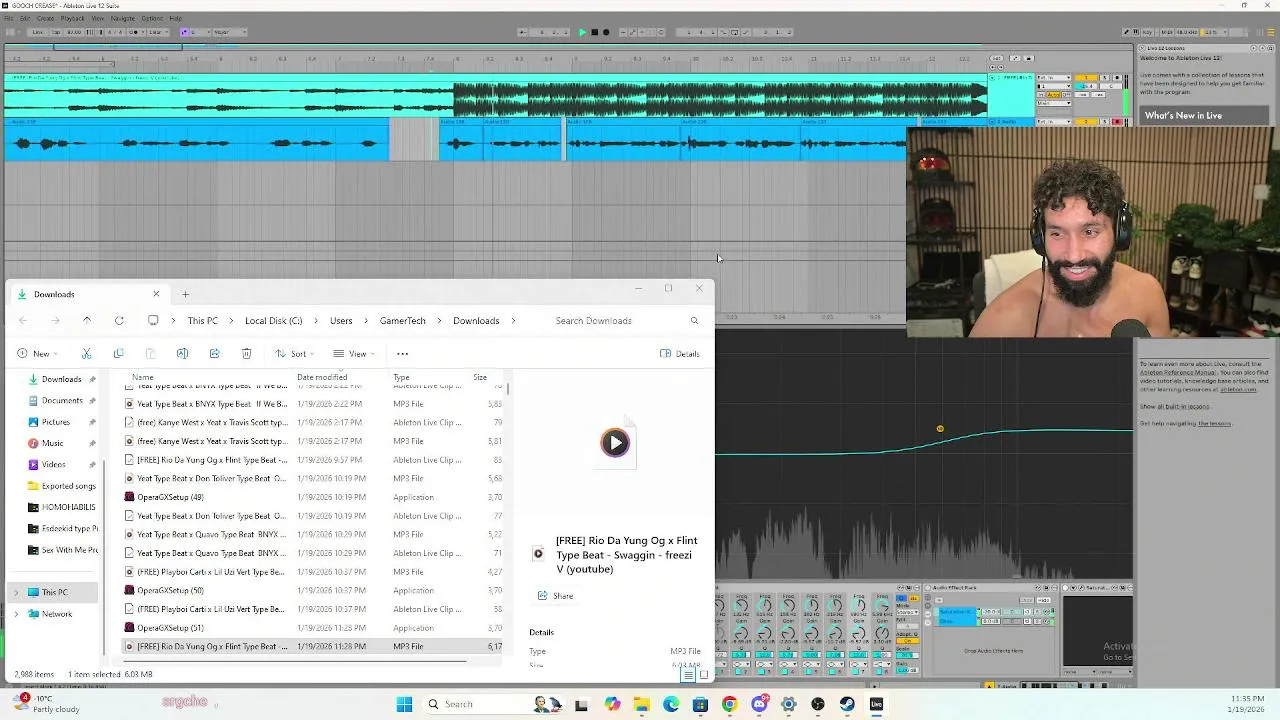Image resolution: width=1280 pixels, height=720 pixels.
Task: Add a new Explorer tab
Action: [x=185, y=294]
